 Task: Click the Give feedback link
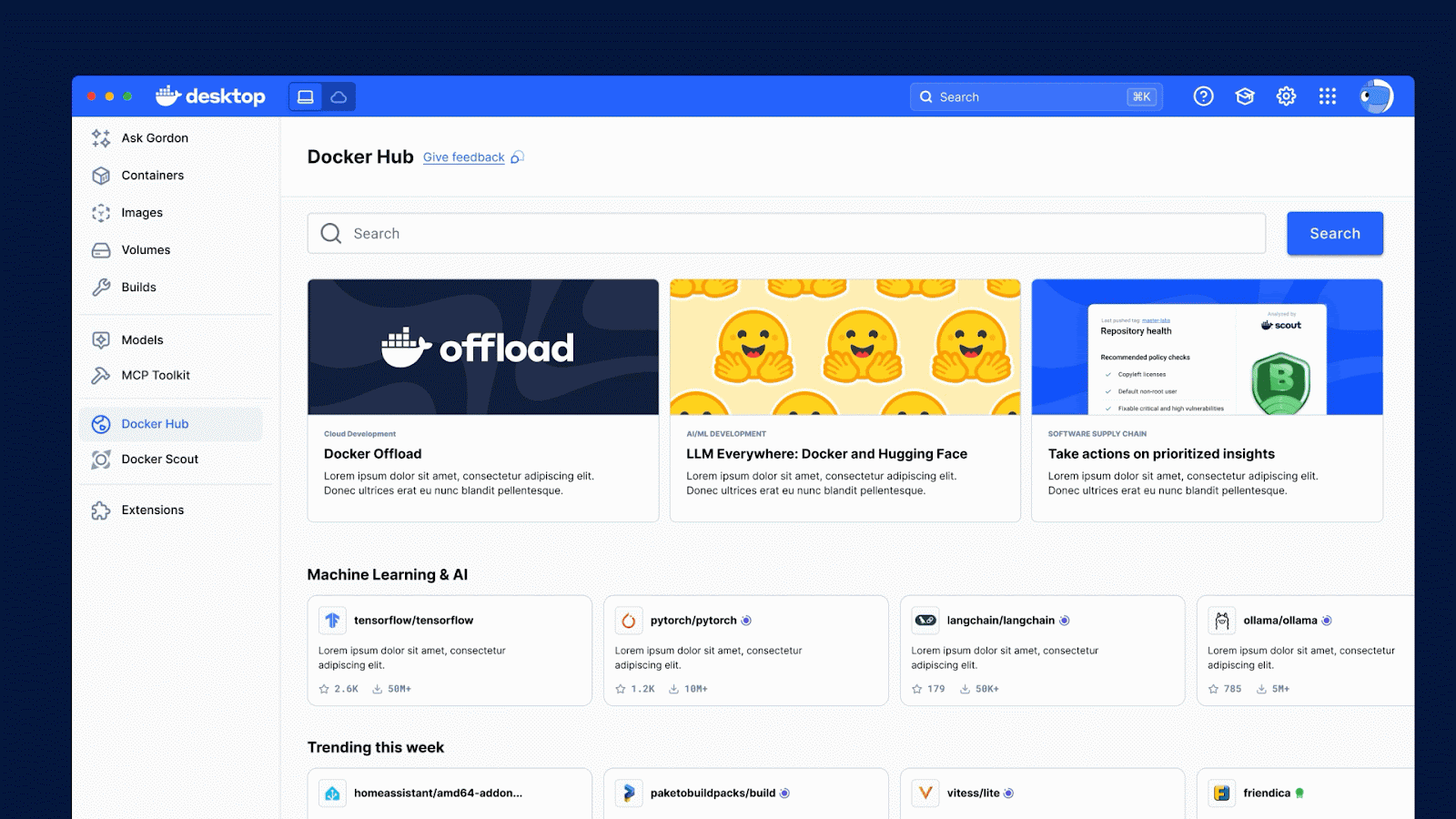coord(463,157)
